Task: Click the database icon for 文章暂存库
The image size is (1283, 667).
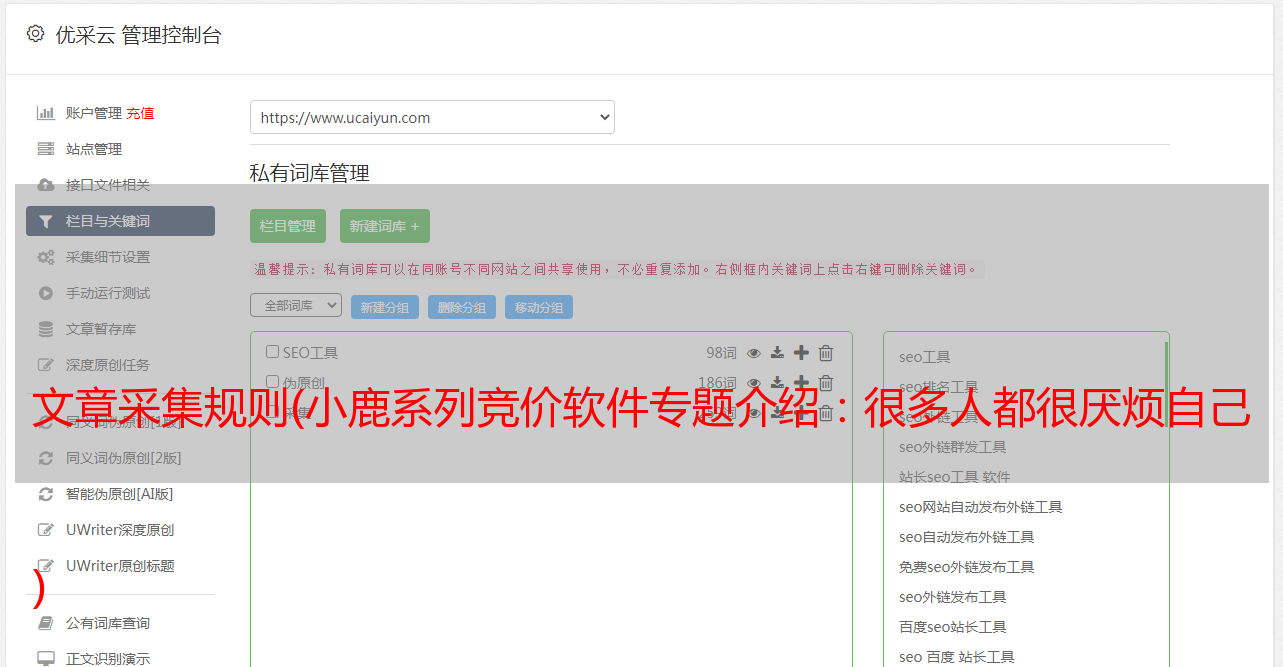Action: tap(45, 329)
